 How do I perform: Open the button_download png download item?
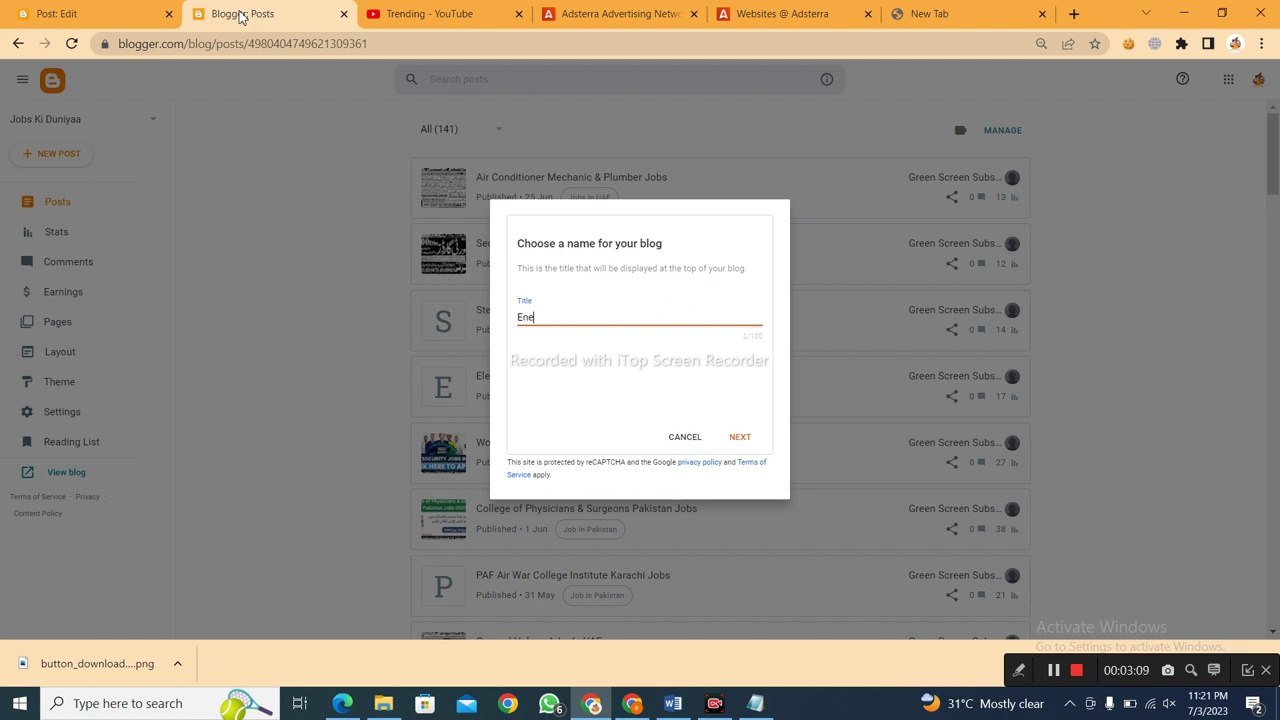[97, 664]
